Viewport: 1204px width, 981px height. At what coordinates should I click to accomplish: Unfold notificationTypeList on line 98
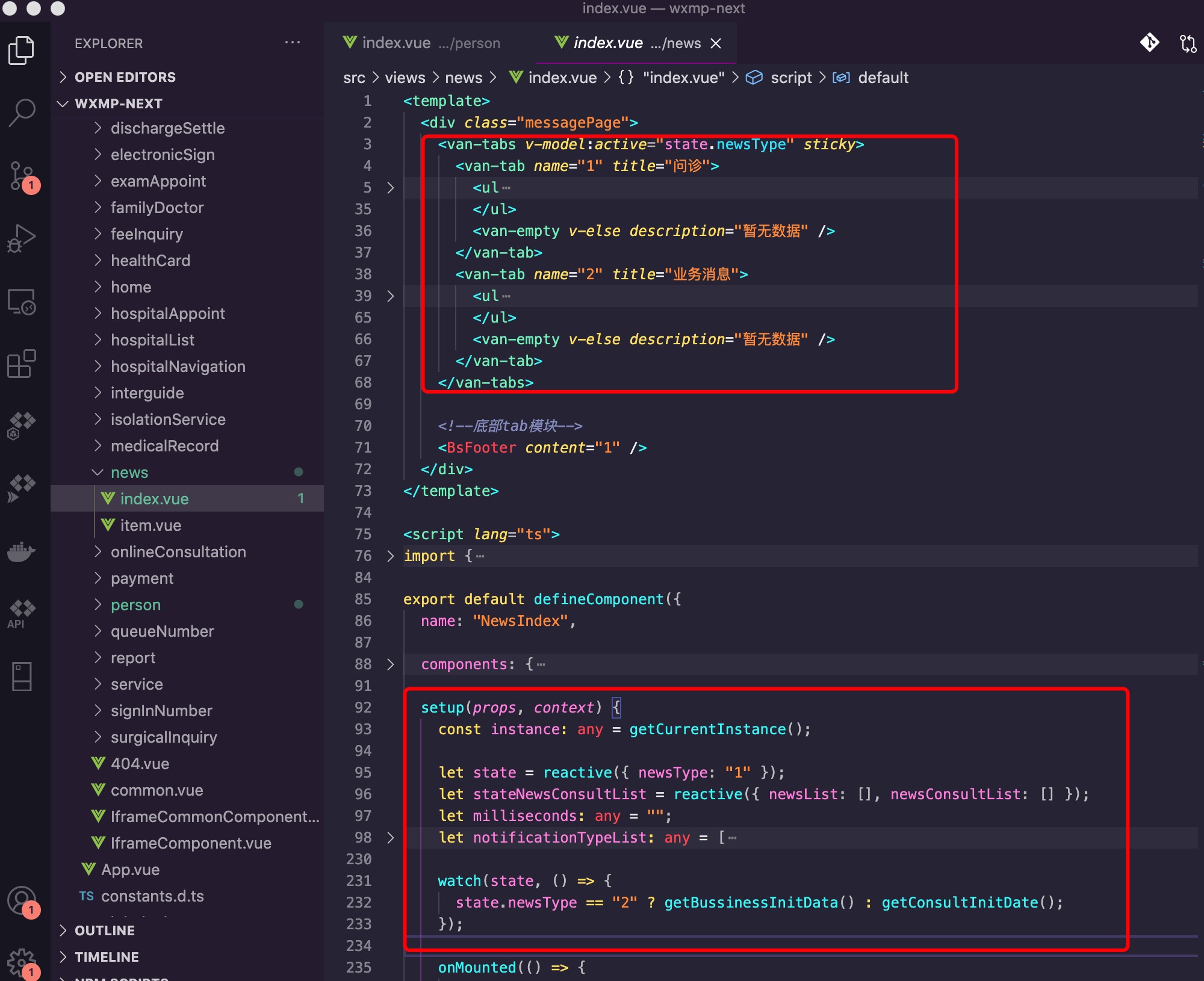coord(390,838)
